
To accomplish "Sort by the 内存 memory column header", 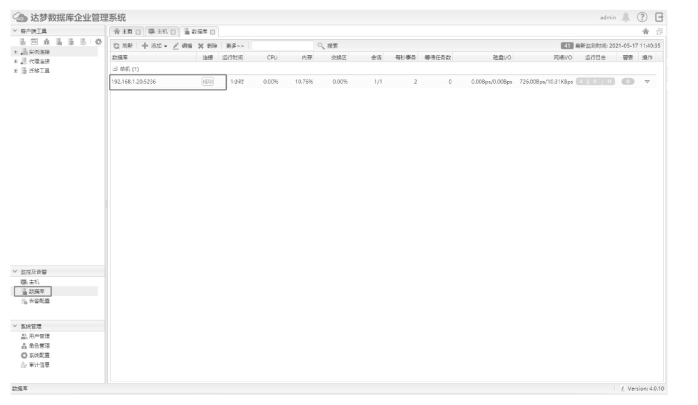I will tap(307, 57).
